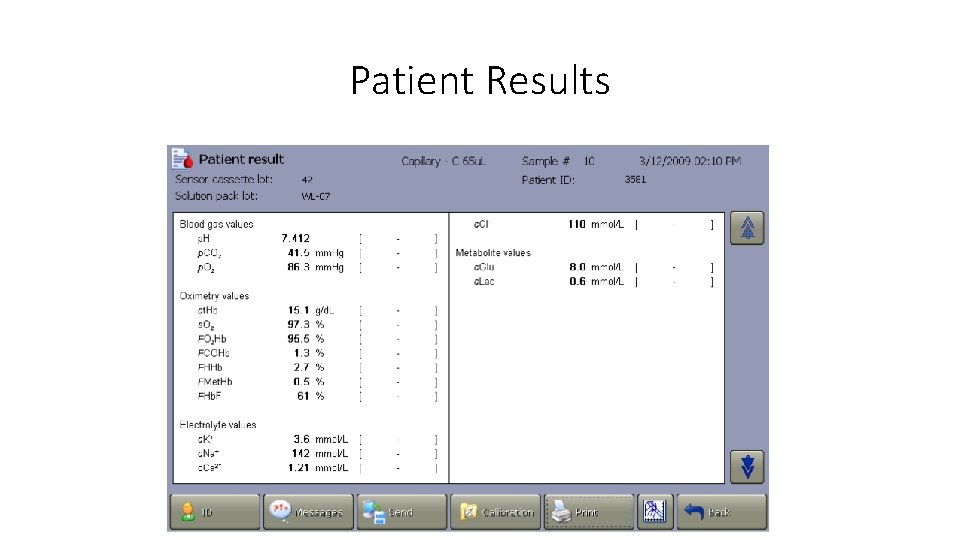Select the ctHb value 15.1 g/dL
The width and height of the screenshot is (960, 540).
[311, 310]
